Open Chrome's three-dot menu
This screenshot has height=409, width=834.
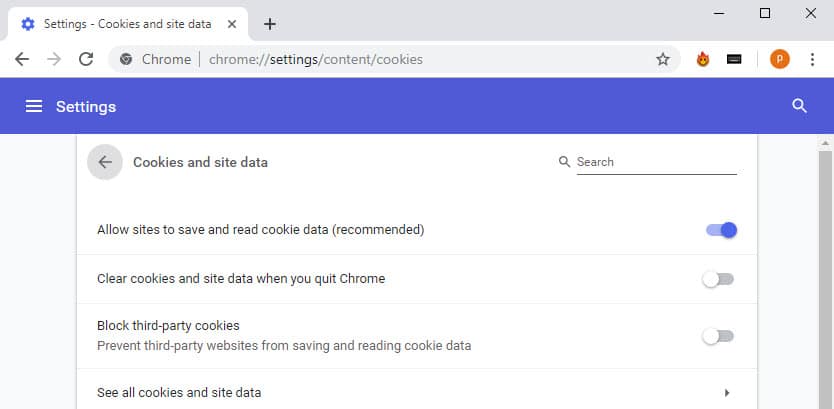point(812,59)
